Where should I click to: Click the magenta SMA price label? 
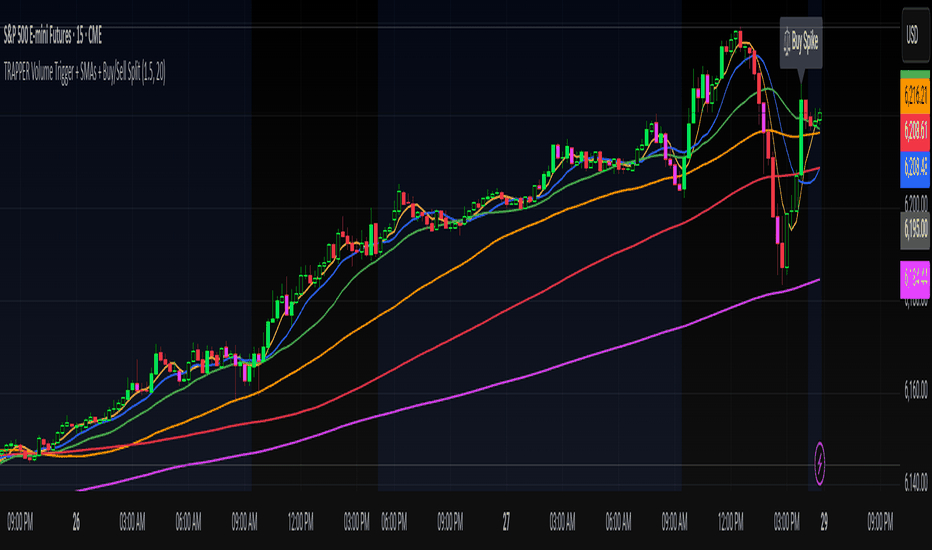click(x=915, y=278)
